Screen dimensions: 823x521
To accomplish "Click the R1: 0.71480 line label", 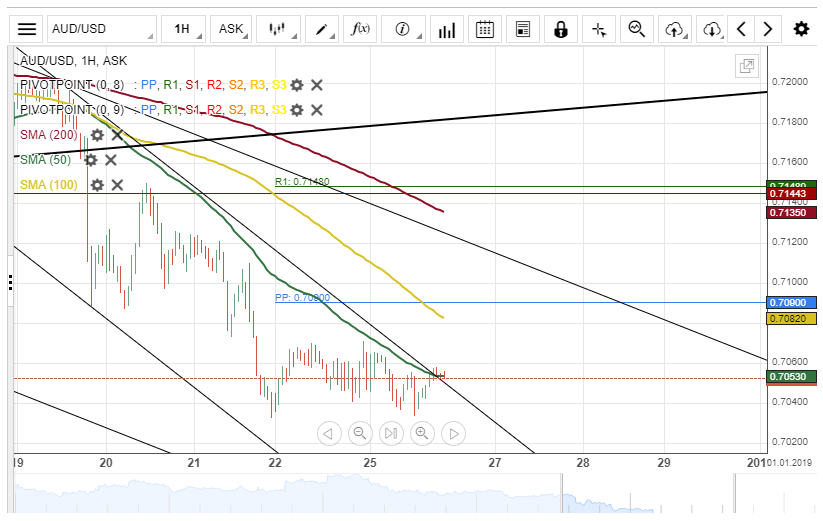I will 302,182.
